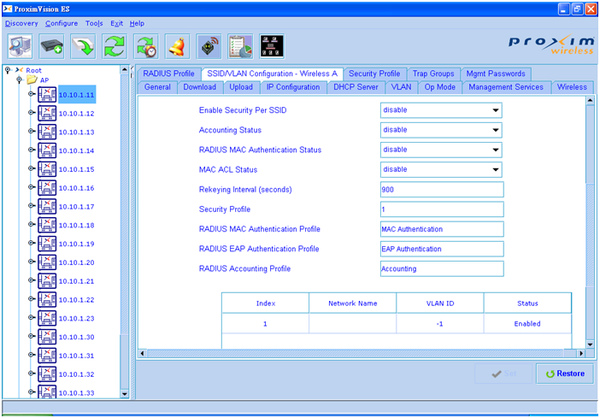
Task: Click the Enabled status table cell
Action: click(x=527, y=324)
